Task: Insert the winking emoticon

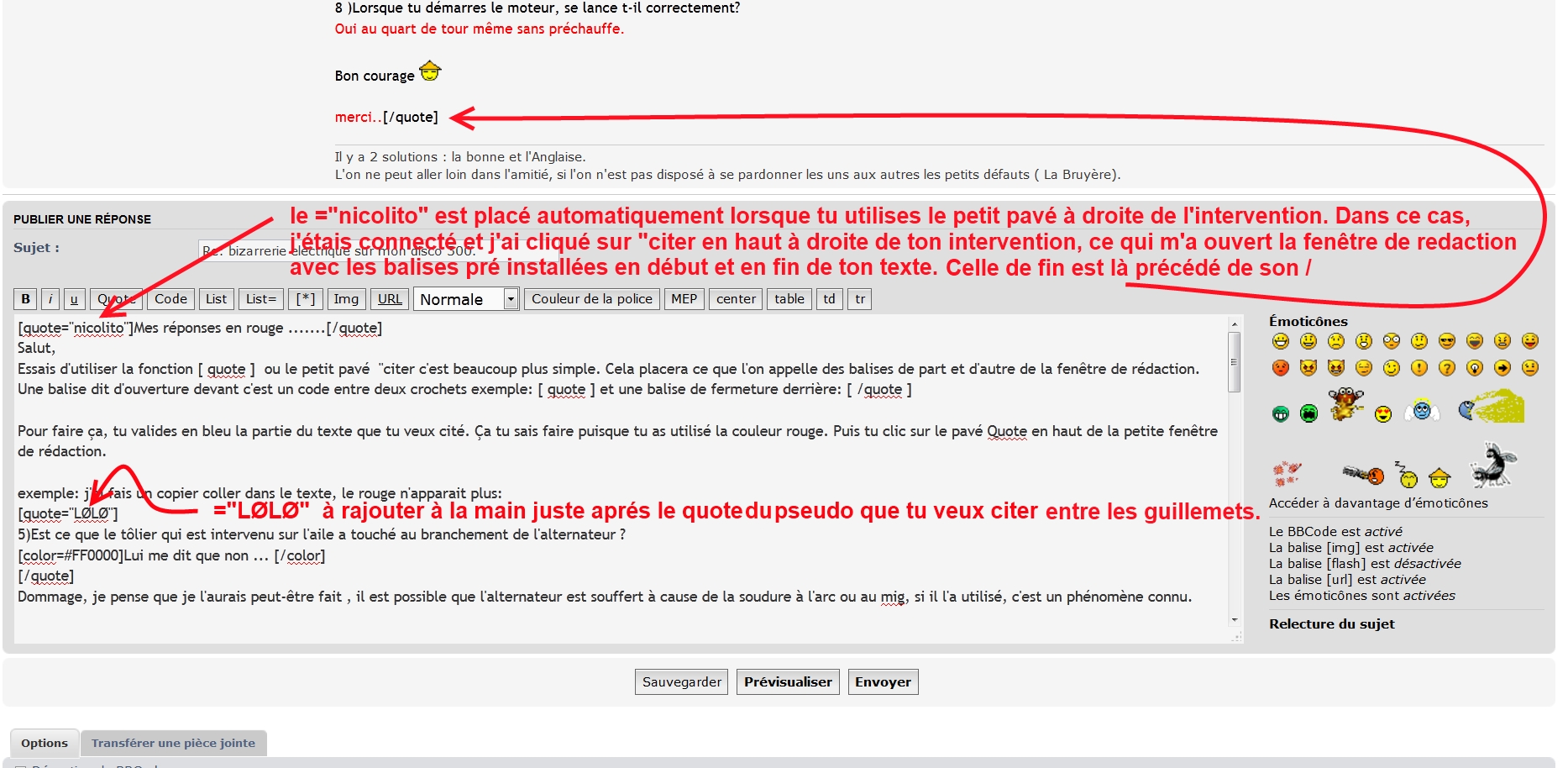Action: click(1391, 368)
